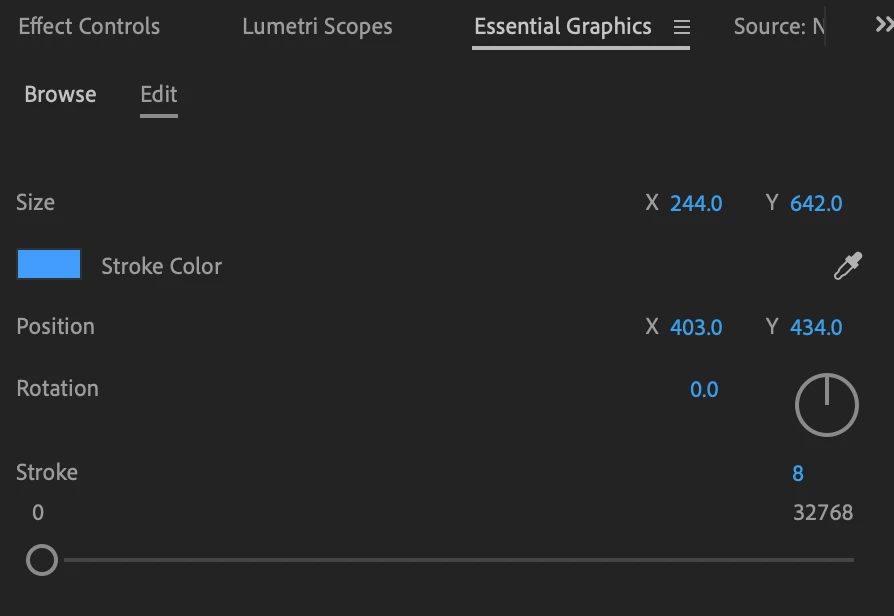Image resolution: width=894 pixels, height=616 pixels.
Task: Select the Essential Graphics tab
Action: point(562,27)
